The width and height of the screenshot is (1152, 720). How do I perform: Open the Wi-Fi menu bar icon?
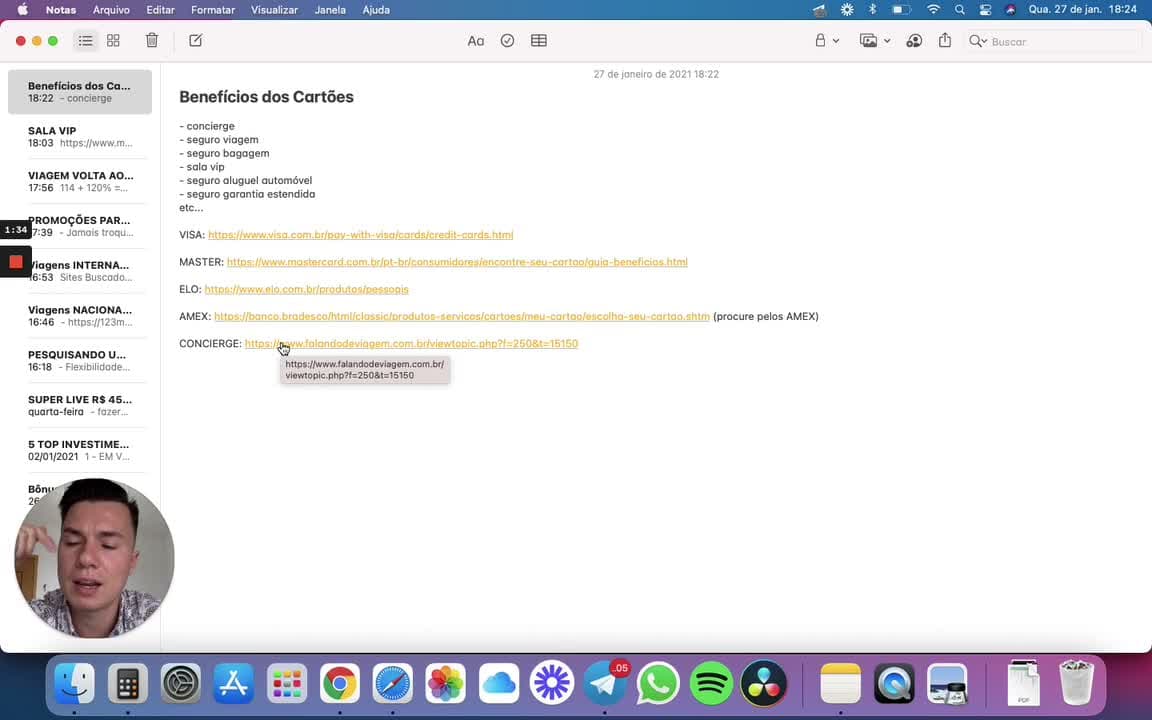[x=933, y=10]
